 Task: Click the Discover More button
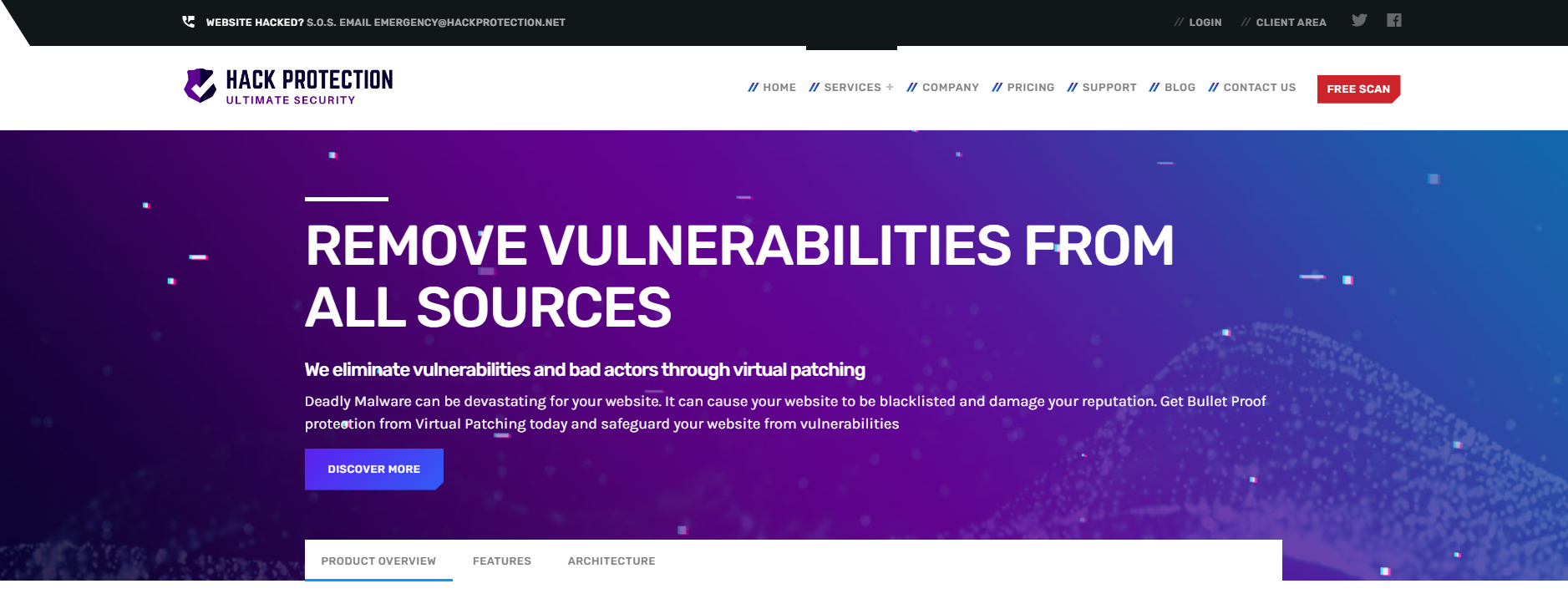pos(373,469)
